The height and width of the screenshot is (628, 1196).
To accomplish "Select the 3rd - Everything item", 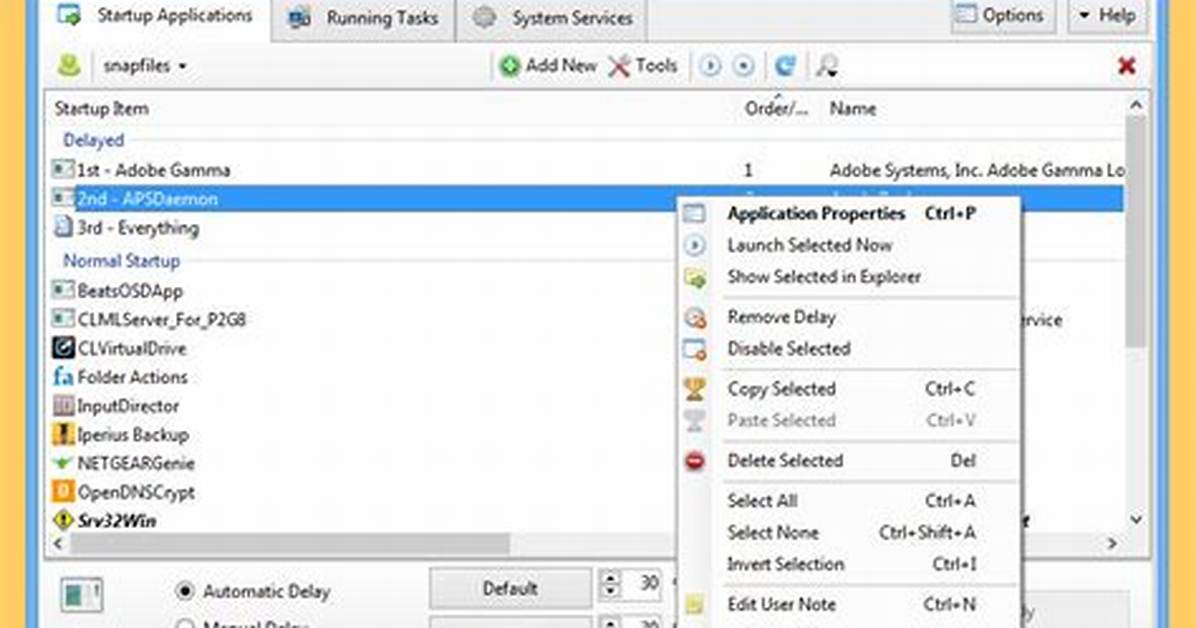I will pyautogui.click(x=137, y=228).
